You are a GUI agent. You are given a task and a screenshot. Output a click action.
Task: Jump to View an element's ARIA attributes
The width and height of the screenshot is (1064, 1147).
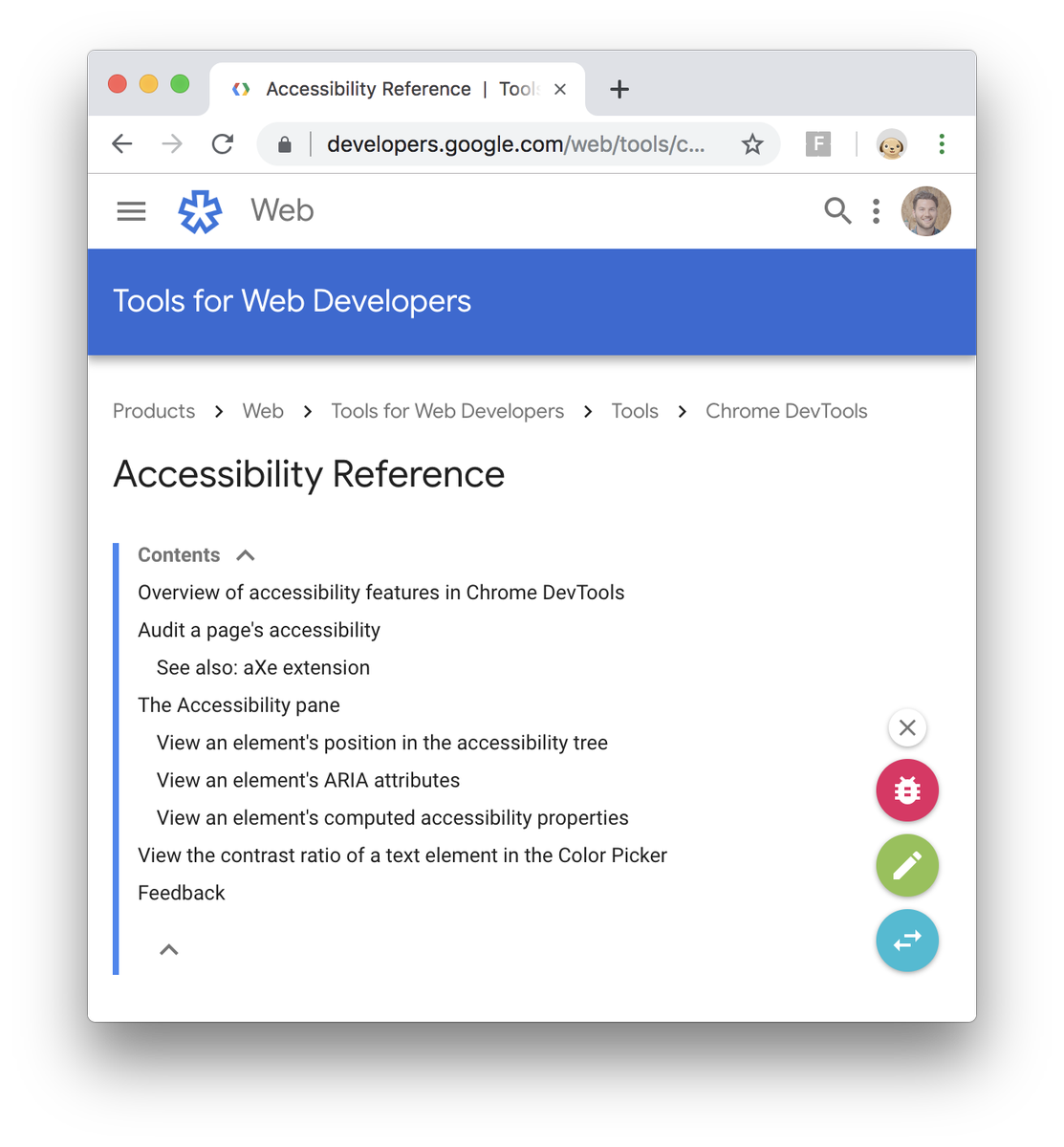(x=308, y=780)
